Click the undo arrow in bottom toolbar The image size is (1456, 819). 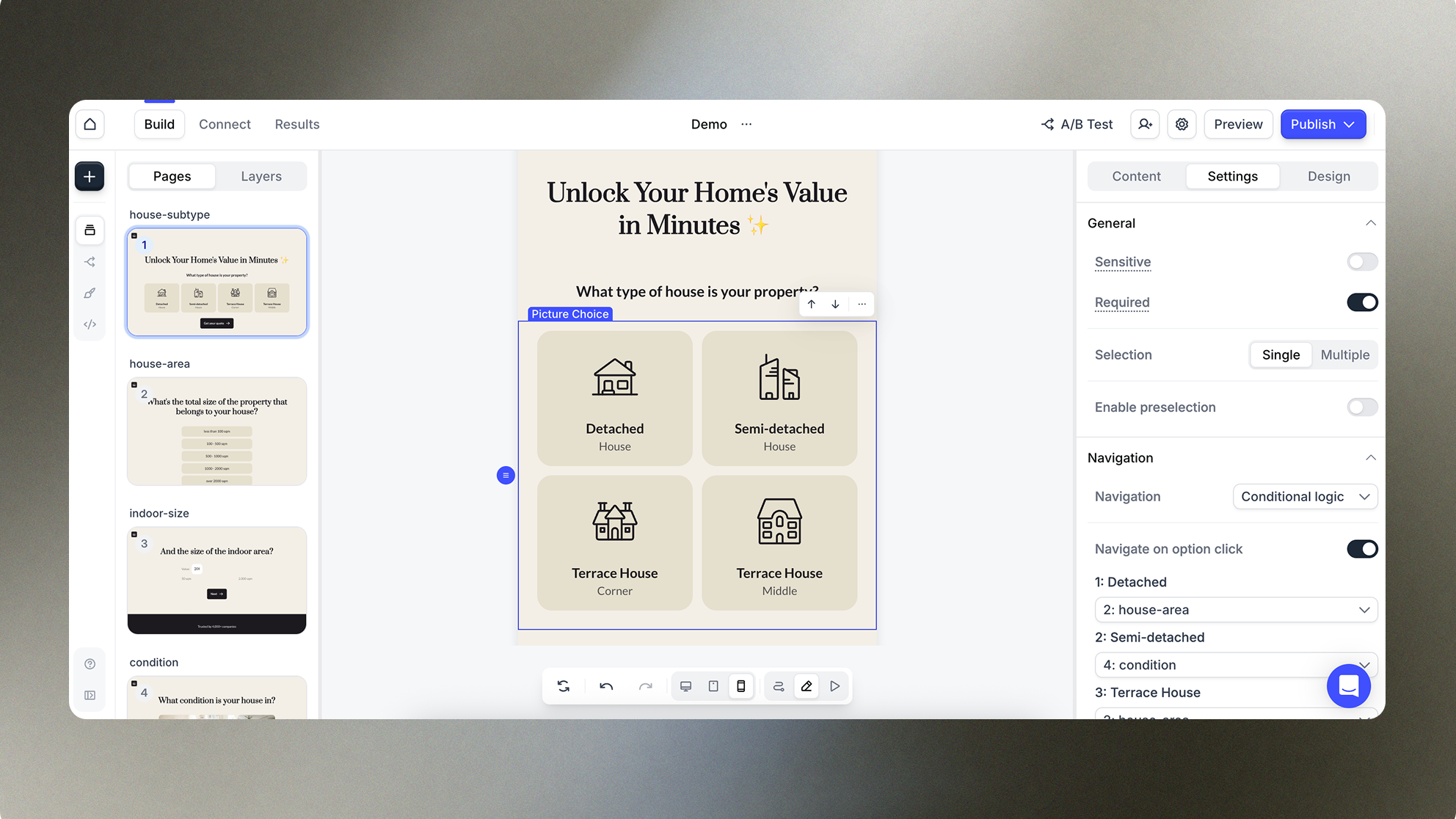[x=606, y=686]
